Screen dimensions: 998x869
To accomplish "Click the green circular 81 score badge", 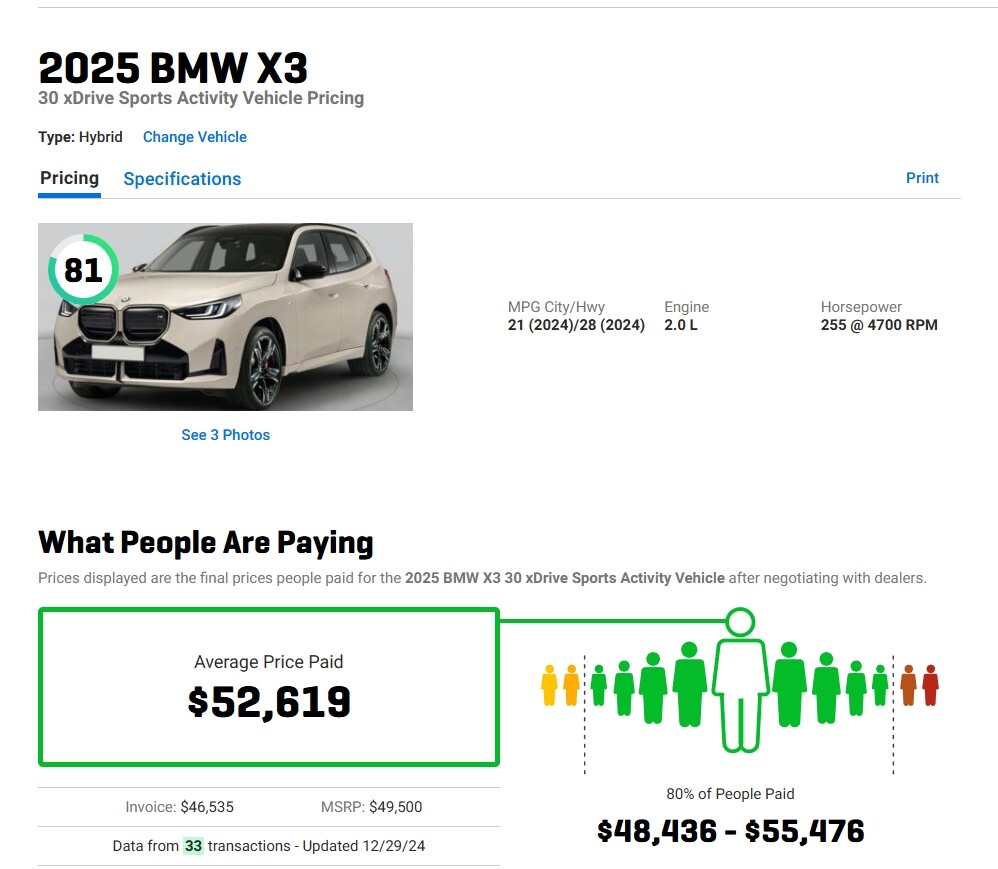I will 83,270.
